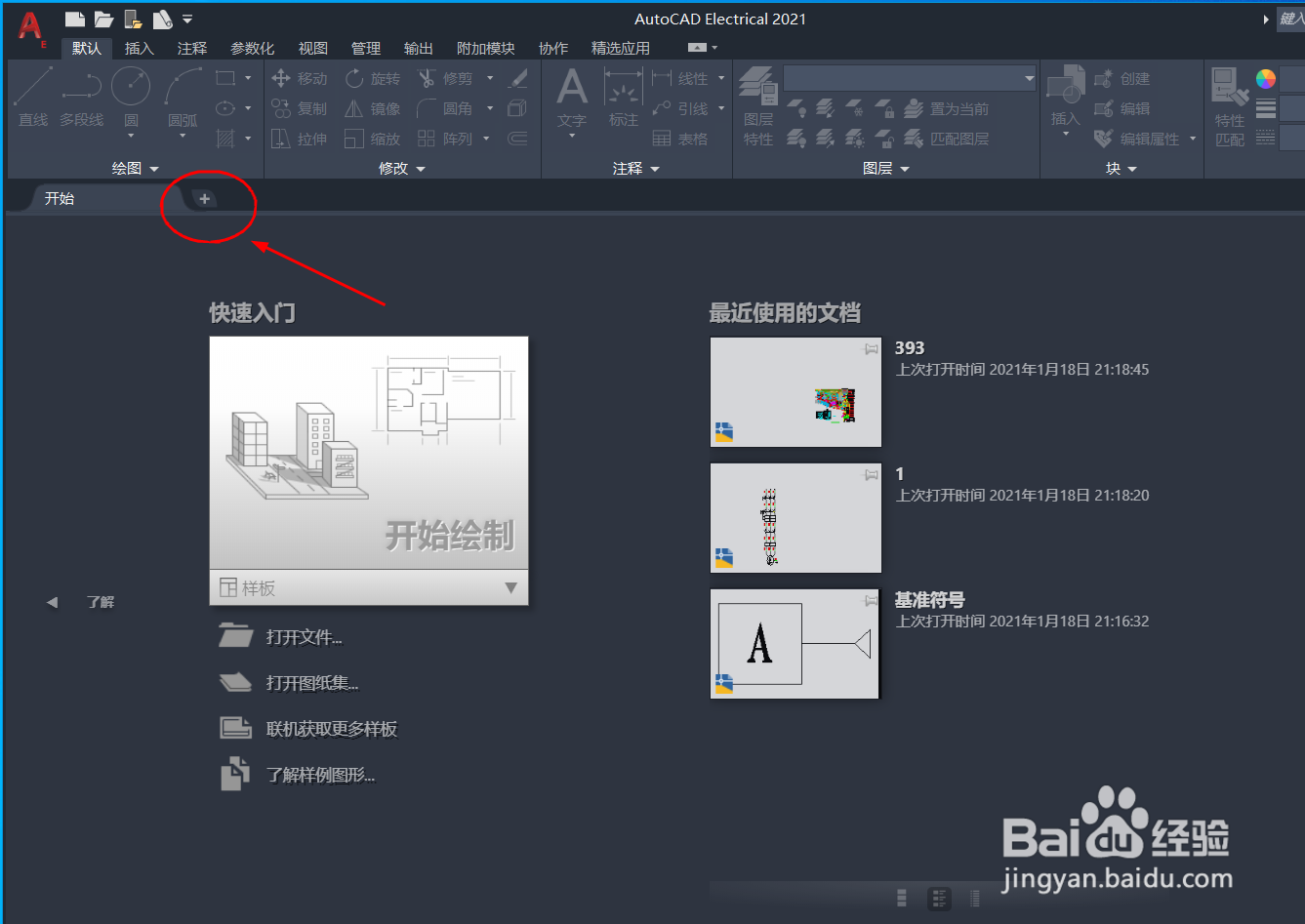Image resolution: width=1305 pixels, height=924 pixels.
Task: Switch to the 精选应用 ribbon tab
Action: click(x=620, y=48)
